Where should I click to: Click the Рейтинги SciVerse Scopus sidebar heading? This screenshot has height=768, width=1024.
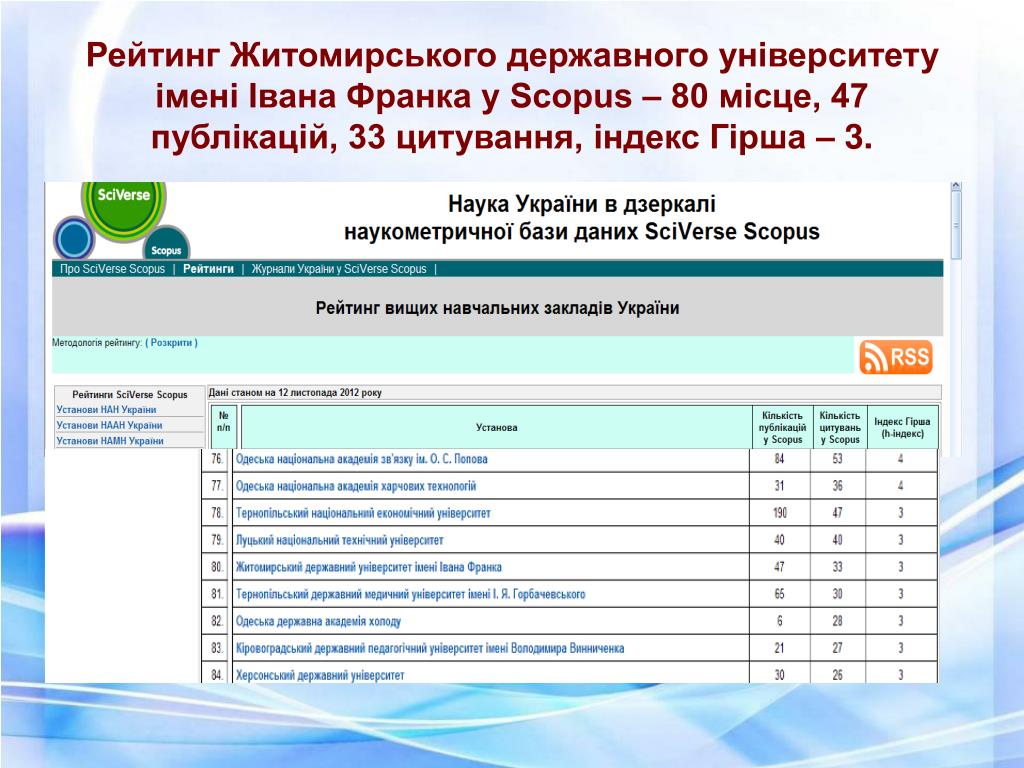(129, 394)
